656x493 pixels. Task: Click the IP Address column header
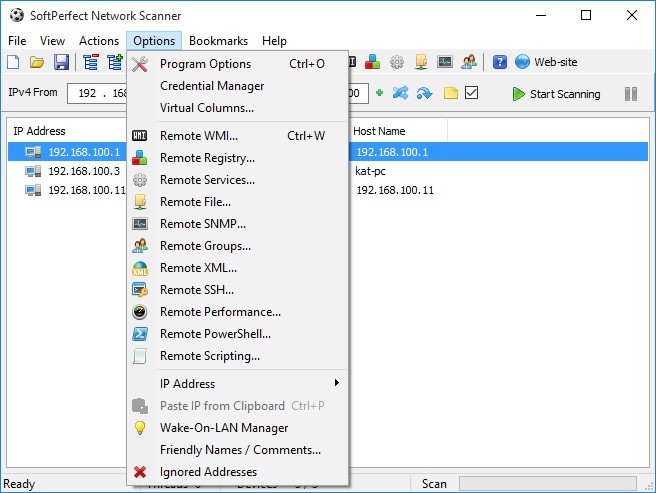click(39, 131)
